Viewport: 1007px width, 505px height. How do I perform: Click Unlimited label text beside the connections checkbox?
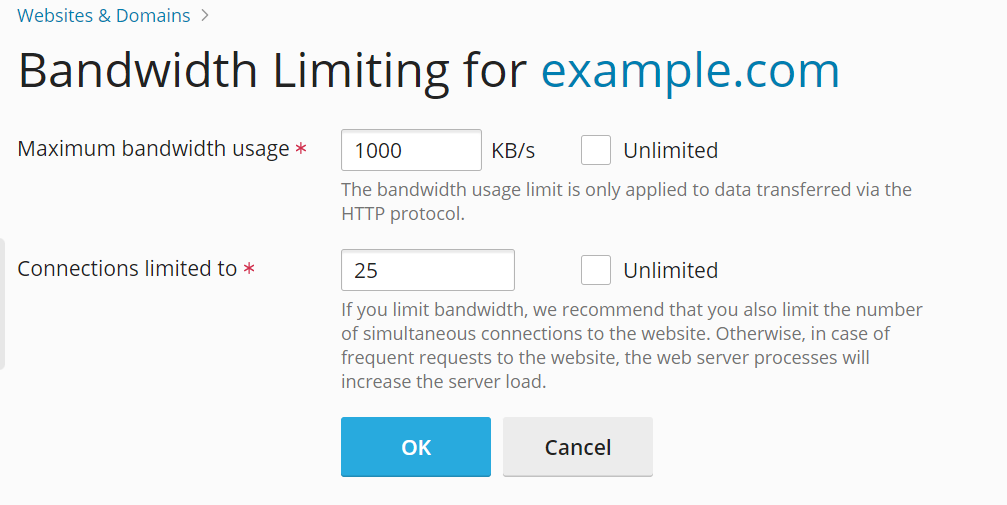click(x=670, y=270)
